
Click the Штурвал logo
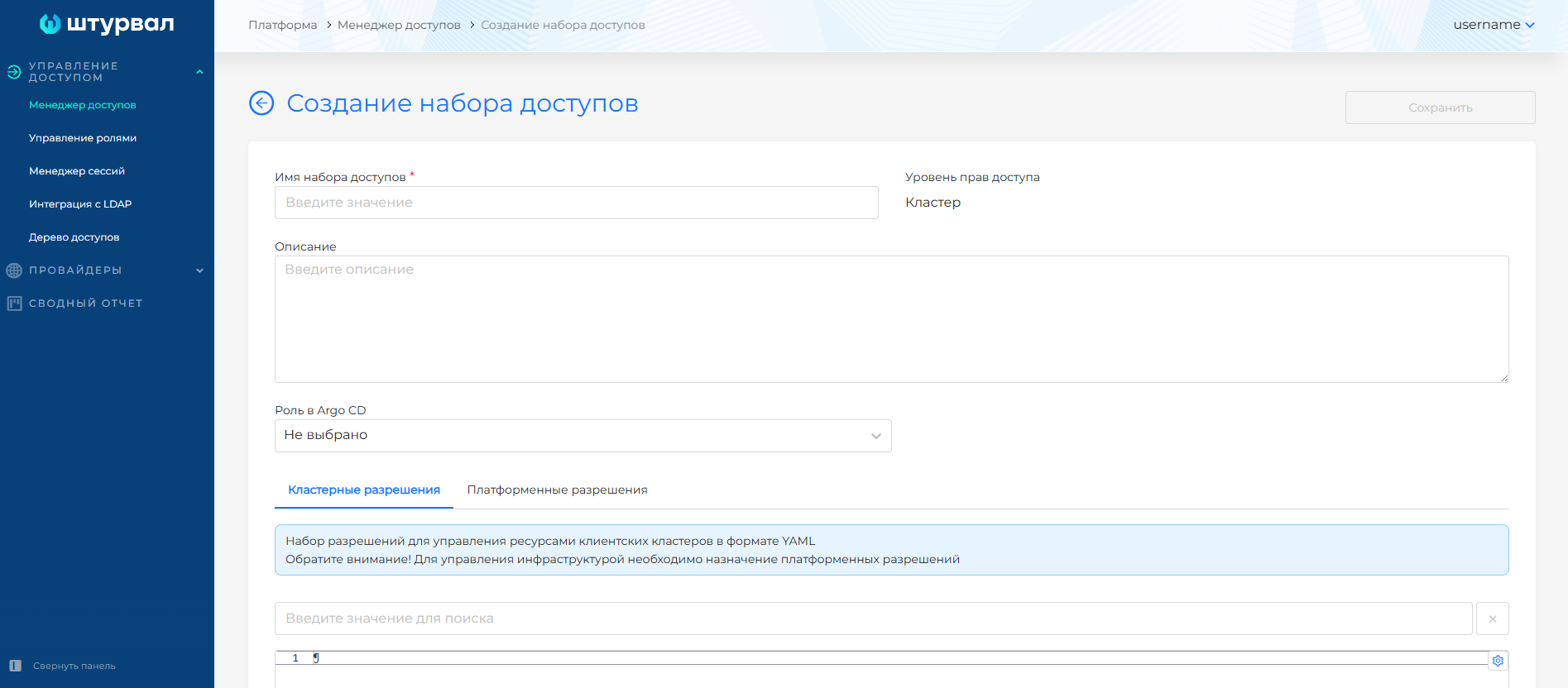[x=107, y=24]
